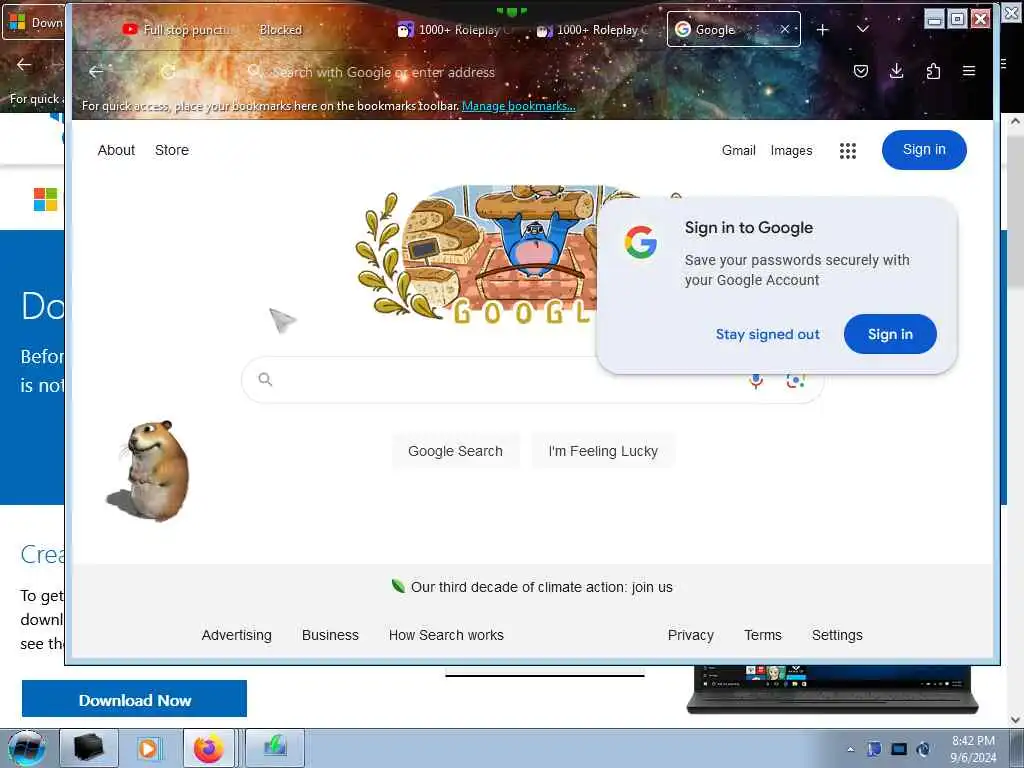Reload the page in Firefox
This screenshot has width=1024, height=768.
coord(168,72)
